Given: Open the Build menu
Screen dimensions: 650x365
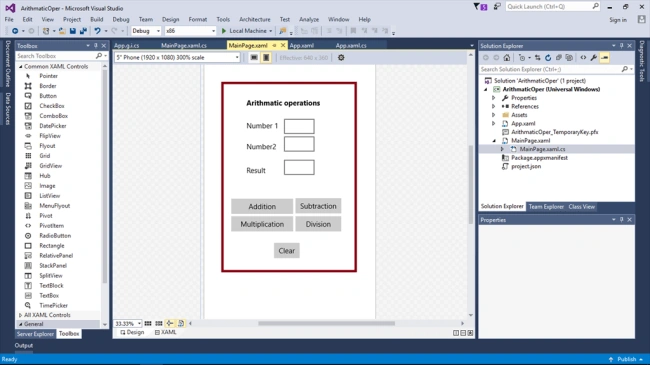Looking at the screenshot, I should (x=97, y=19).
